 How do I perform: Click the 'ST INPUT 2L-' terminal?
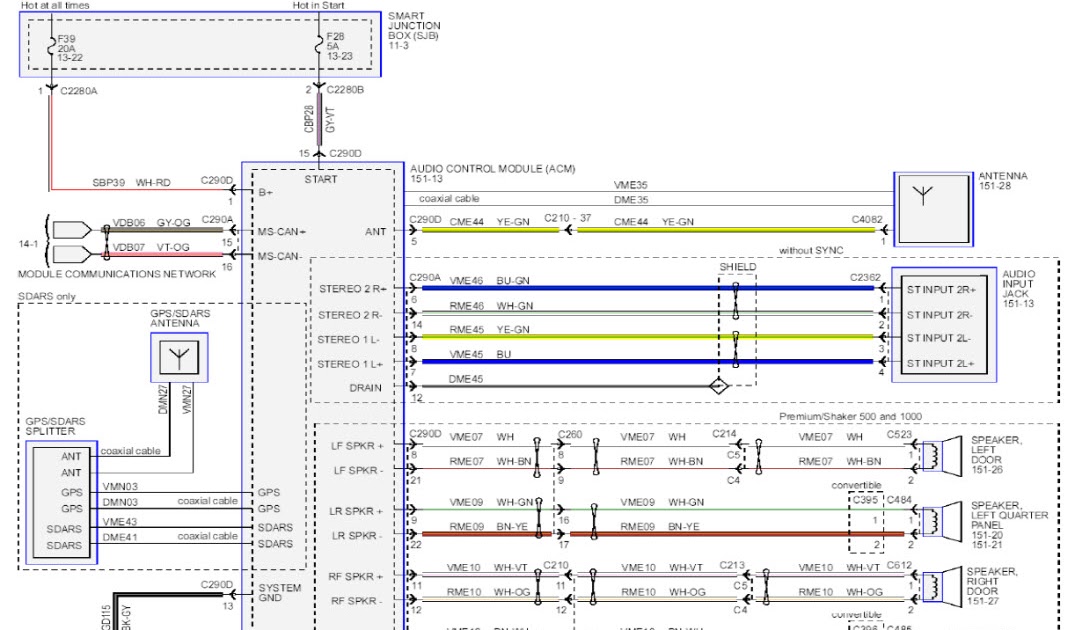(x=939, y=338)
